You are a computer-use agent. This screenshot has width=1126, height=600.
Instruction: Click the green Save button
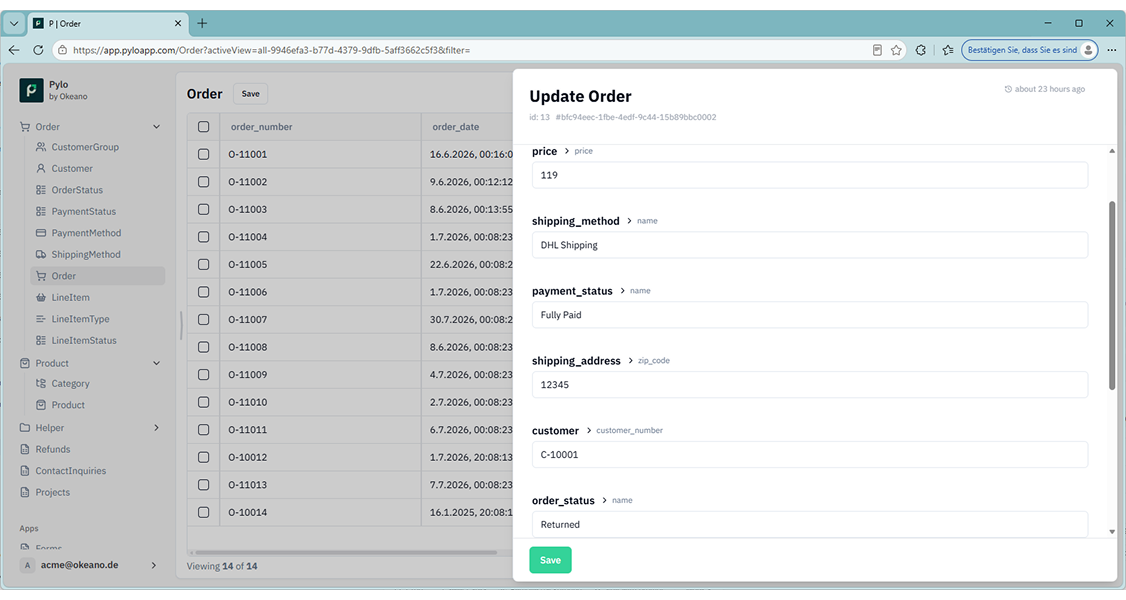550,560
